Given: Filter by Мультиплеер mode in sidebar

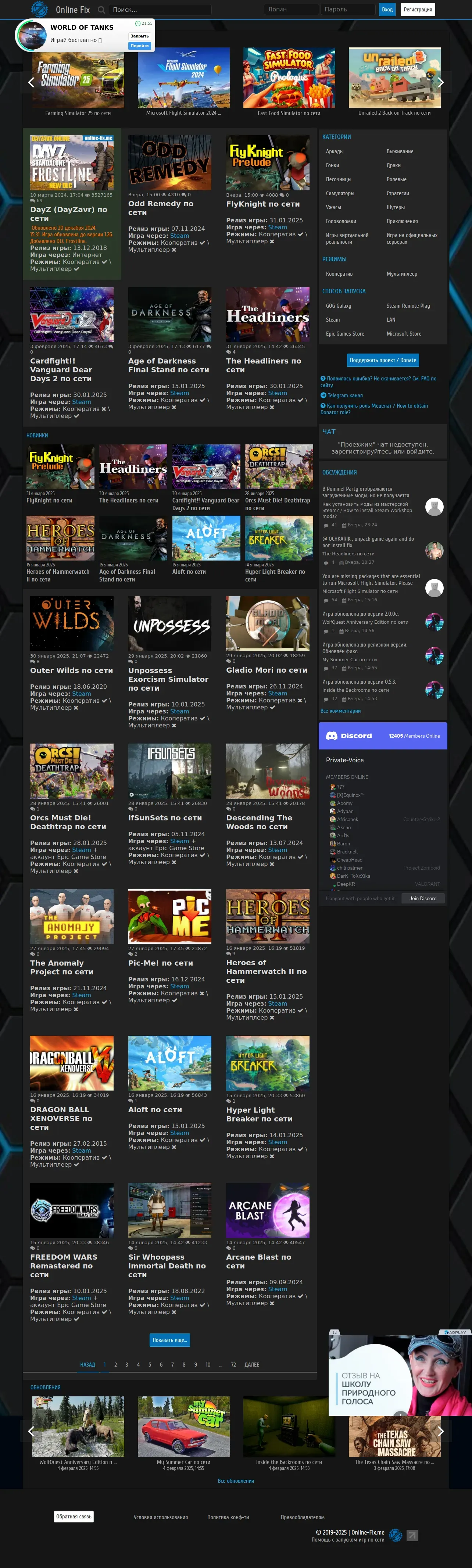Looking at the screenshot, I should (x=402, y=274).
